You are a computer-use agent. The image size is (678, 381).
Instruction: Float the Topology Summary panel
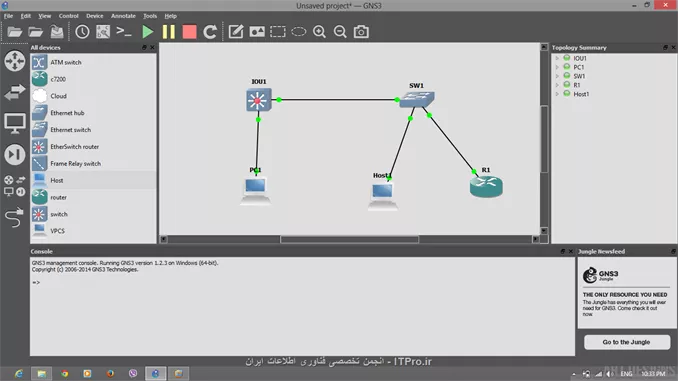click(x=665, y=48)
